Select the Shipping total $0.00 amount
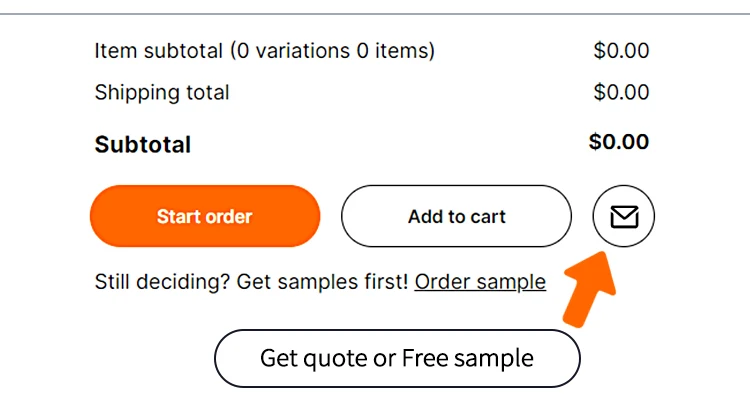This screenshot has width=750, height=419. [x=620, y=93]
